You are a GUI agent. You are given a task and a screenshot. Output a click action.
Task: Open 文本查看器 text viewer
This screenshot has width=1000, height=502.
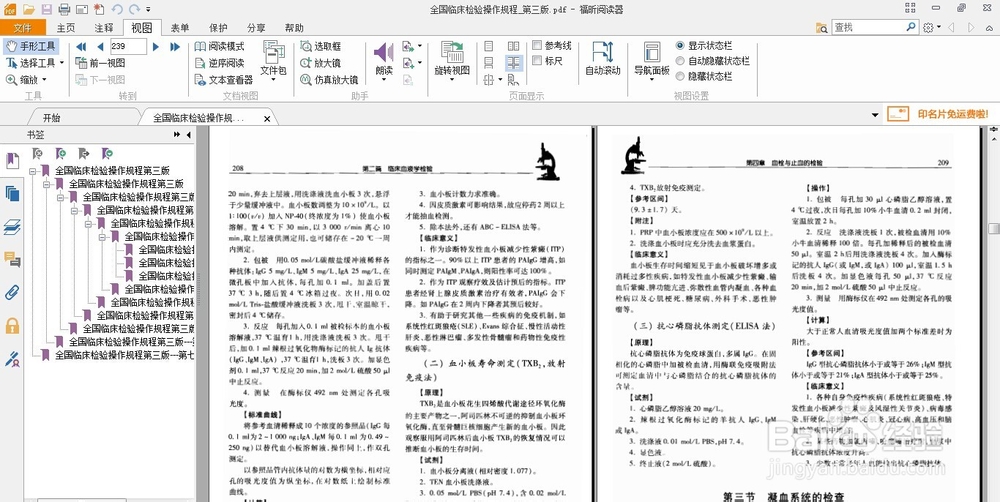(224, 80)
